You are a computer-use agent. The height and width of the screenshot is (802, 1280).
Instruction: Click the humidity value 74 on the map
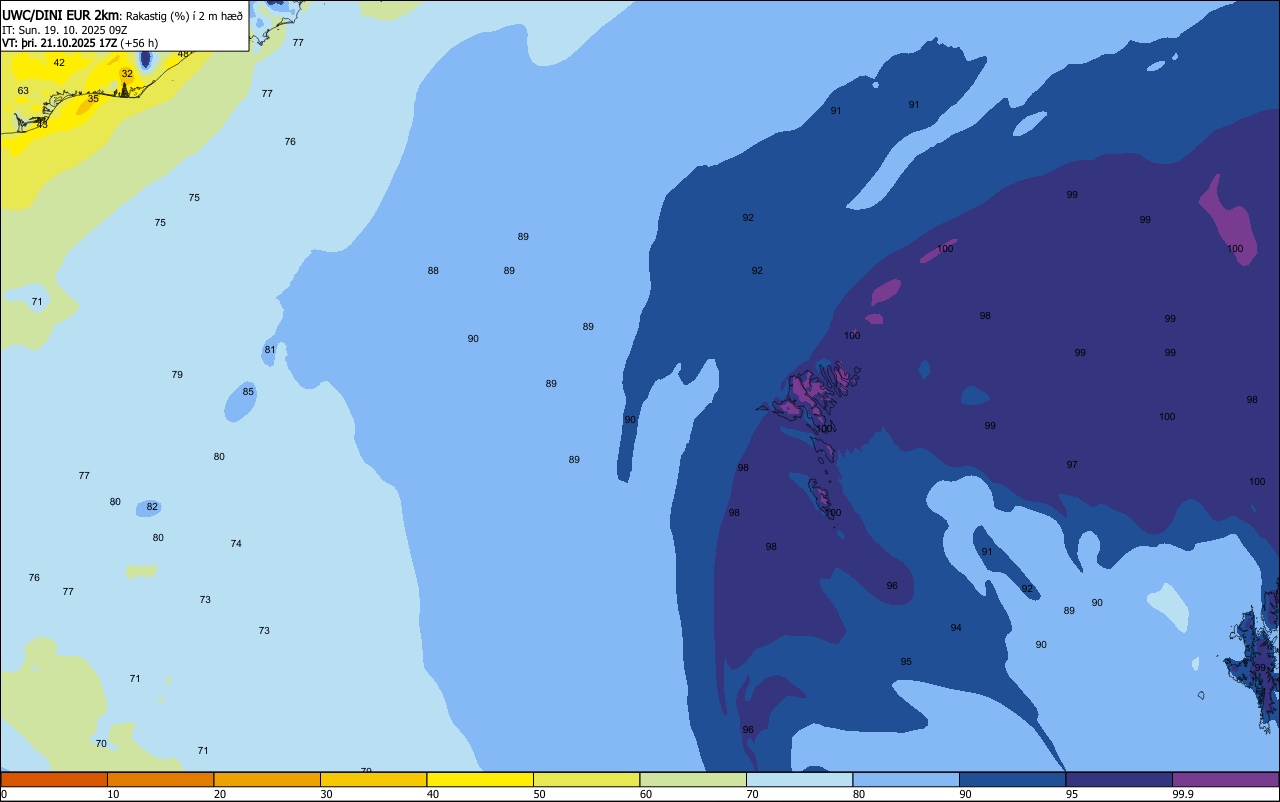(236, 544)
